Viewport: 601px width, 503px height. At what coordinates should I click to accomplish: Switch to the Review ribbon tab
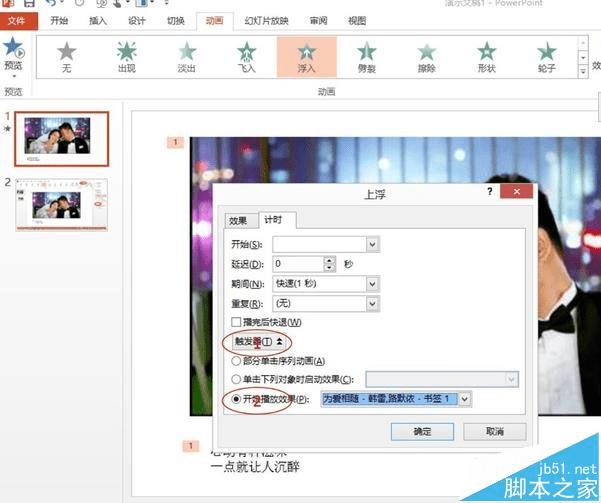pyautogui.click(x=319, y=21)
